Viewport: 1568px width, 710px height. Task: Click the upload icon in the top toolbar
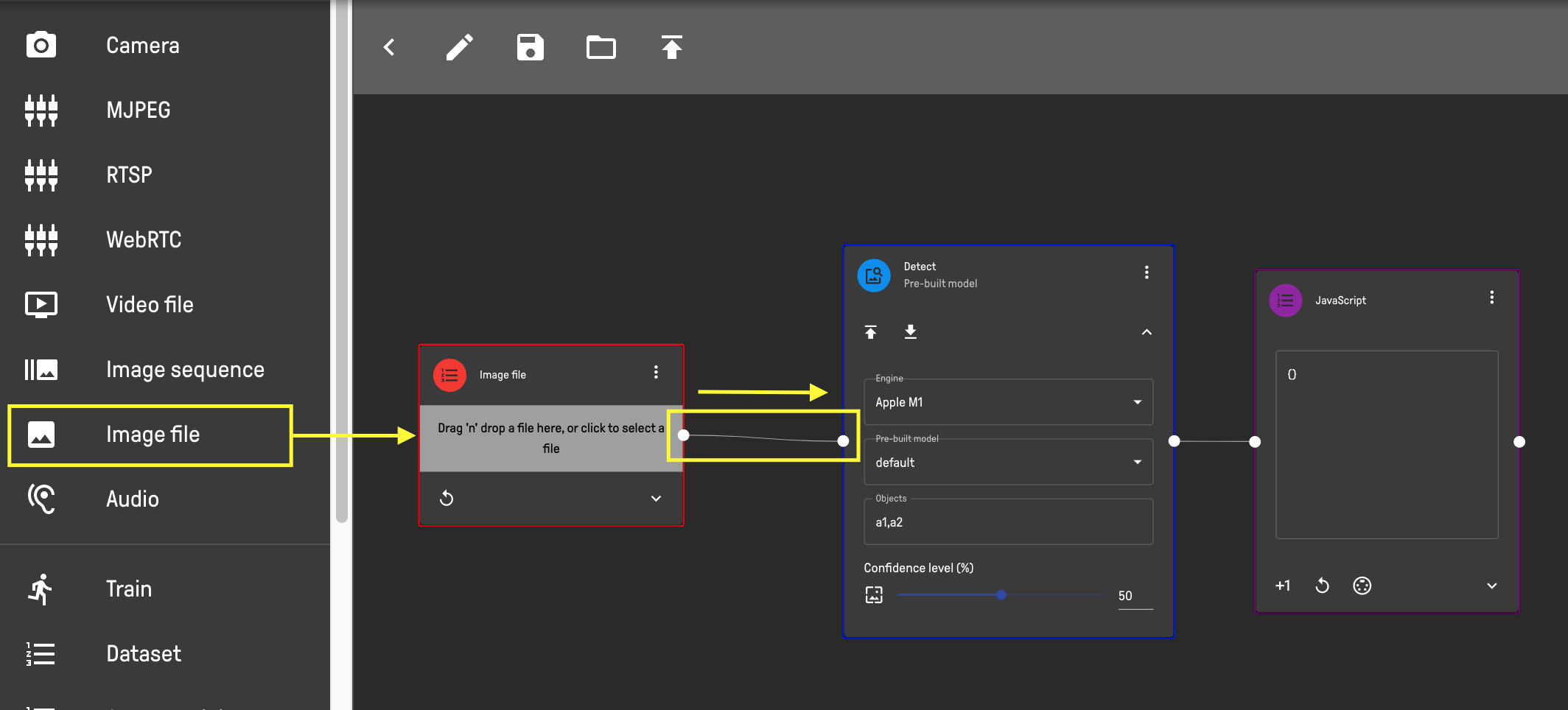[x=671, y=48]
